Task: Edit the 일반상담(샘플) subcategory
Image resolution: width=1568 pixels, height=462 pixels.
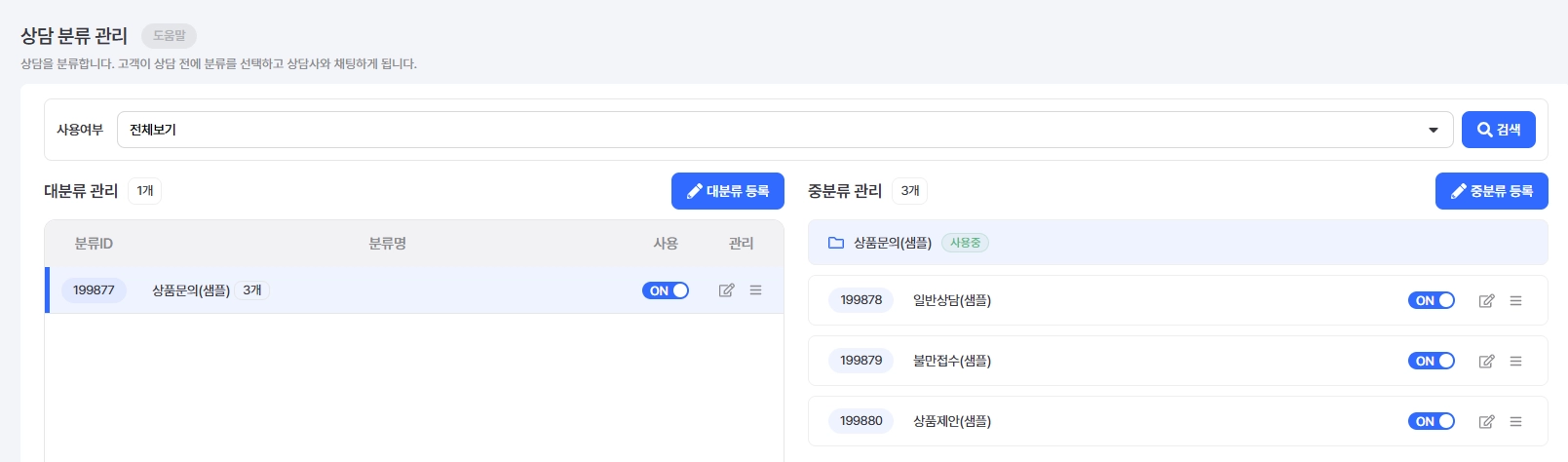Action: pos(1486,301)
